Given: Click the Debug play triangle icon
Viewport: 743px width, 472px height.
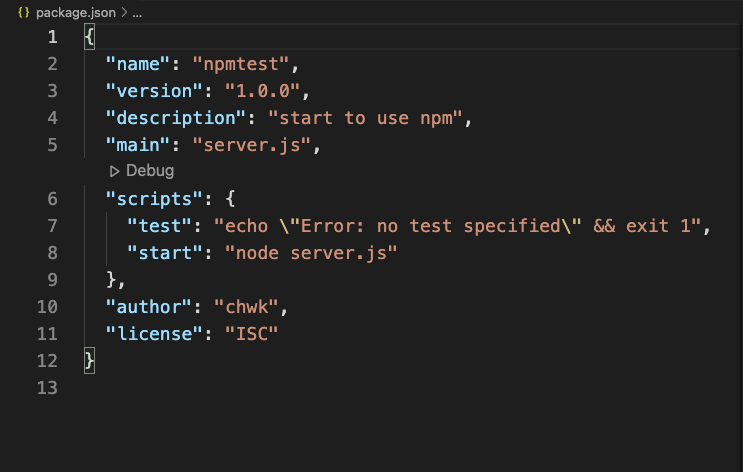Looking at the screenshot, I should point(115,171).
